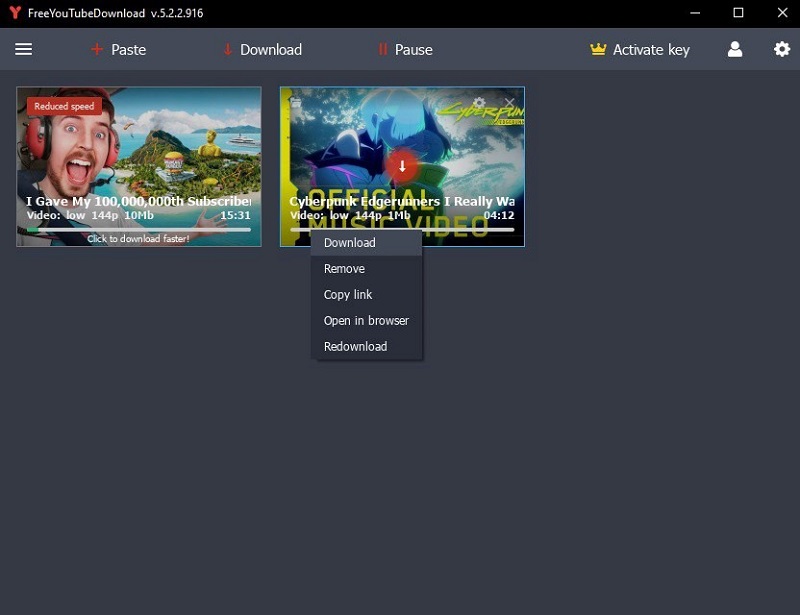The width and height of the screenshot is (800, 615).
Task: Choose Redownload in the context menu
Action: [366, 347]
